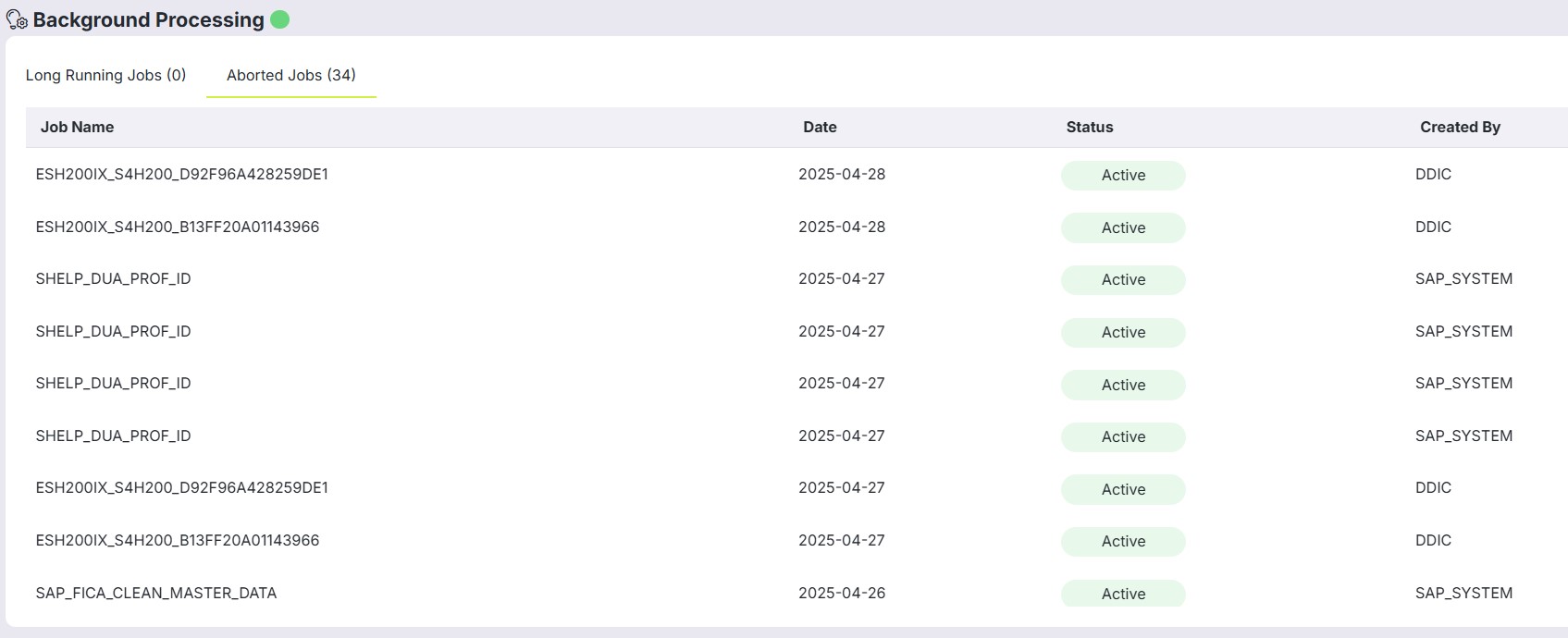Click the Active badge for SAP_FICA_CLEAN_MASTER_DATA
The height and width of the screenshot is (638, 1568).
pyautogui.click(x=1123, y=594)
